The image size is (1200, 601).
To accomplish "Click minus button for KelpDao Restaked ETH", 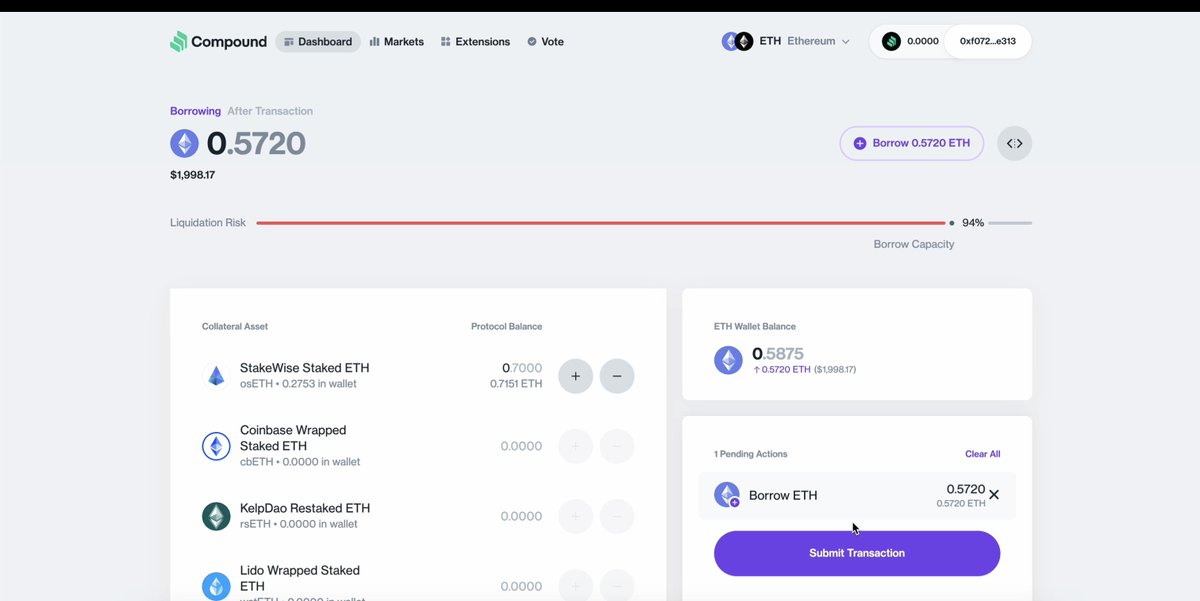I will (617, 516).
